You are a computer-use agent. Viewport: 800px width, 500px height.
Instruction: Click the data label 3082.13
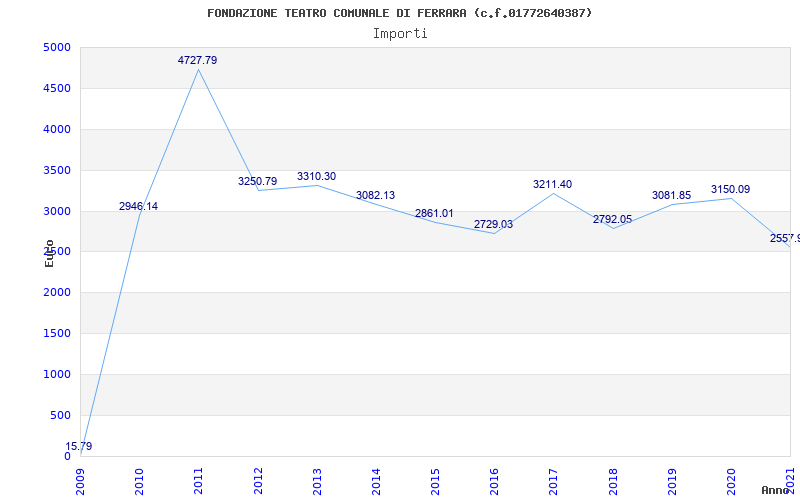[376, 195]
